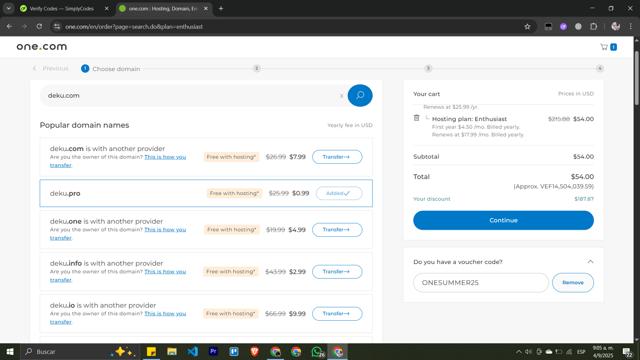Image resolution: width=640 pixels, height=360 pixels.
Task: Toggle the Added button for deku.pro
Action: [x=338, y=193]
